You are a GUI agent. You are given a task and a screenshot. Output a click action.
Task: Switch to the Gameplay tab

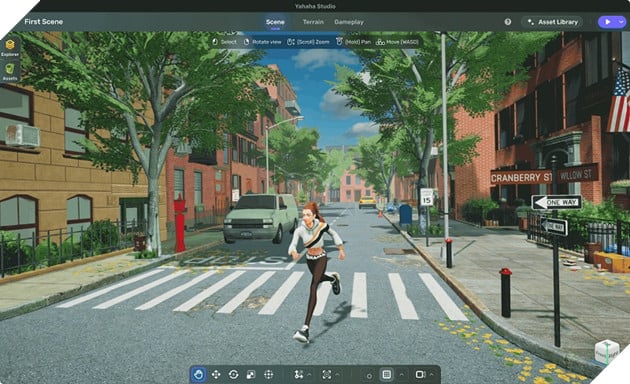[349, 22]
